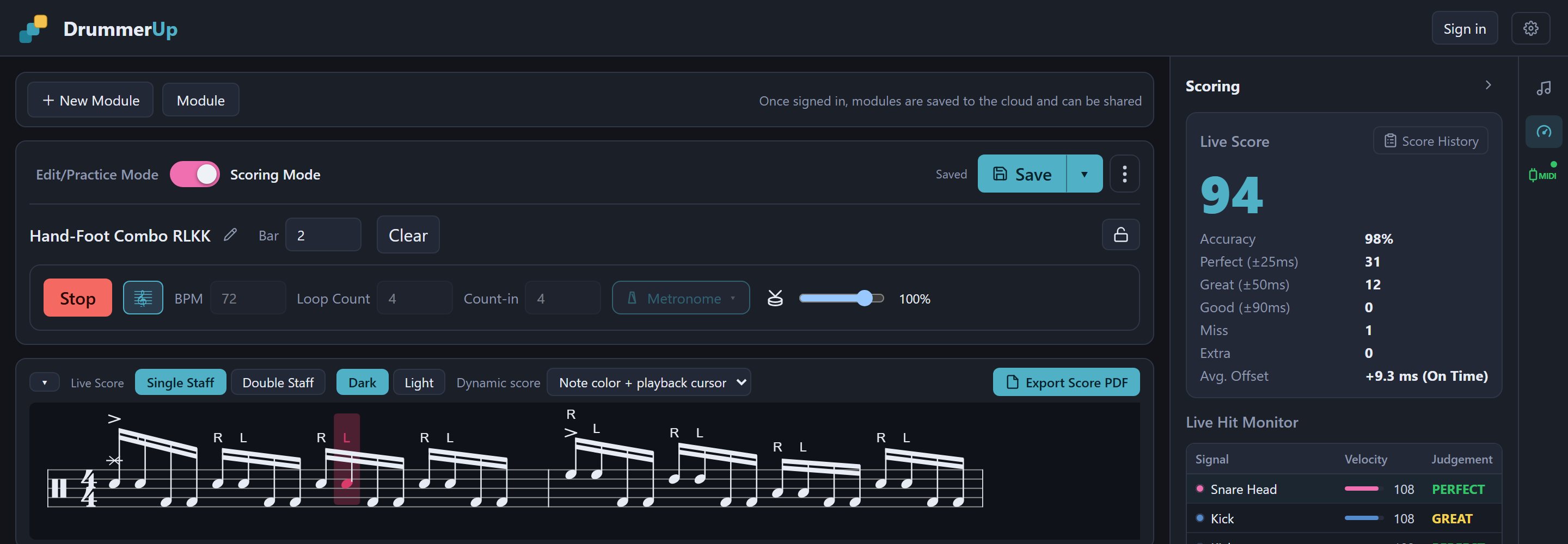Open the music note sidebar panel
1568x544 pixels.
1543,88
